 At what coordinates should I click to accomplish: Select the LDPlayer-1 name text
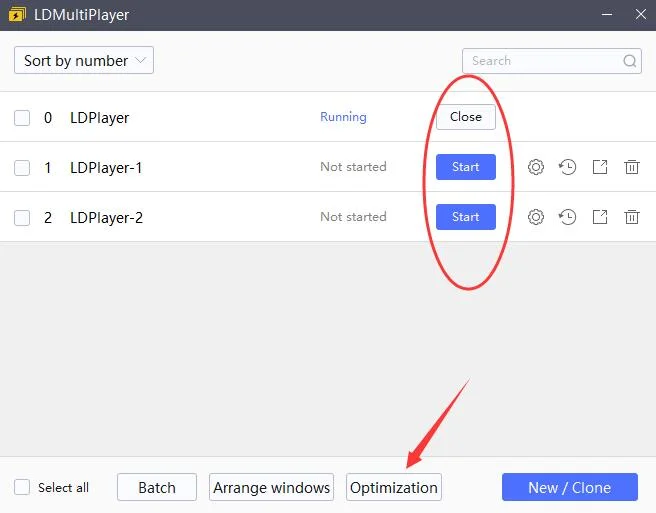[106, 168]
